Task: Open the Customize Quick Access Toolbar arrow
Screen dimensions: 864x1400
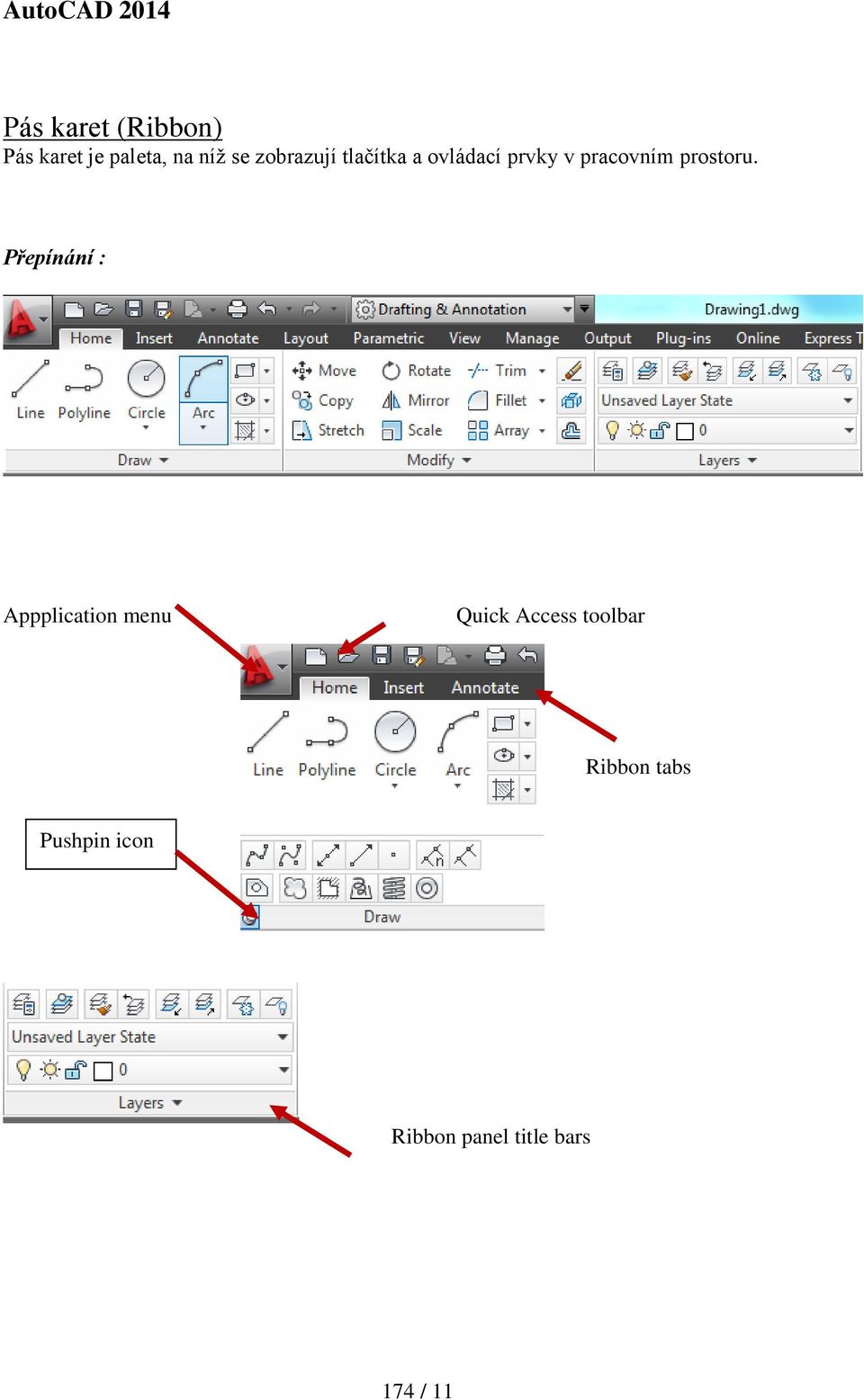Action: 585,309
